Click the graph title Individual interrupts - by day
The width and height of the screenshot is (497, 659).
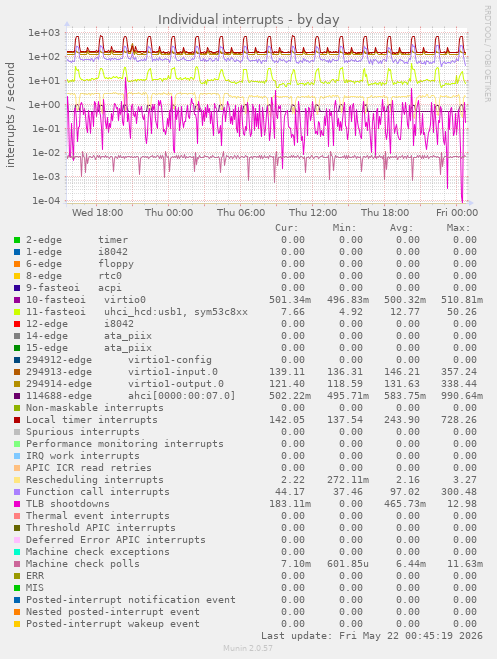coord(248,20)
